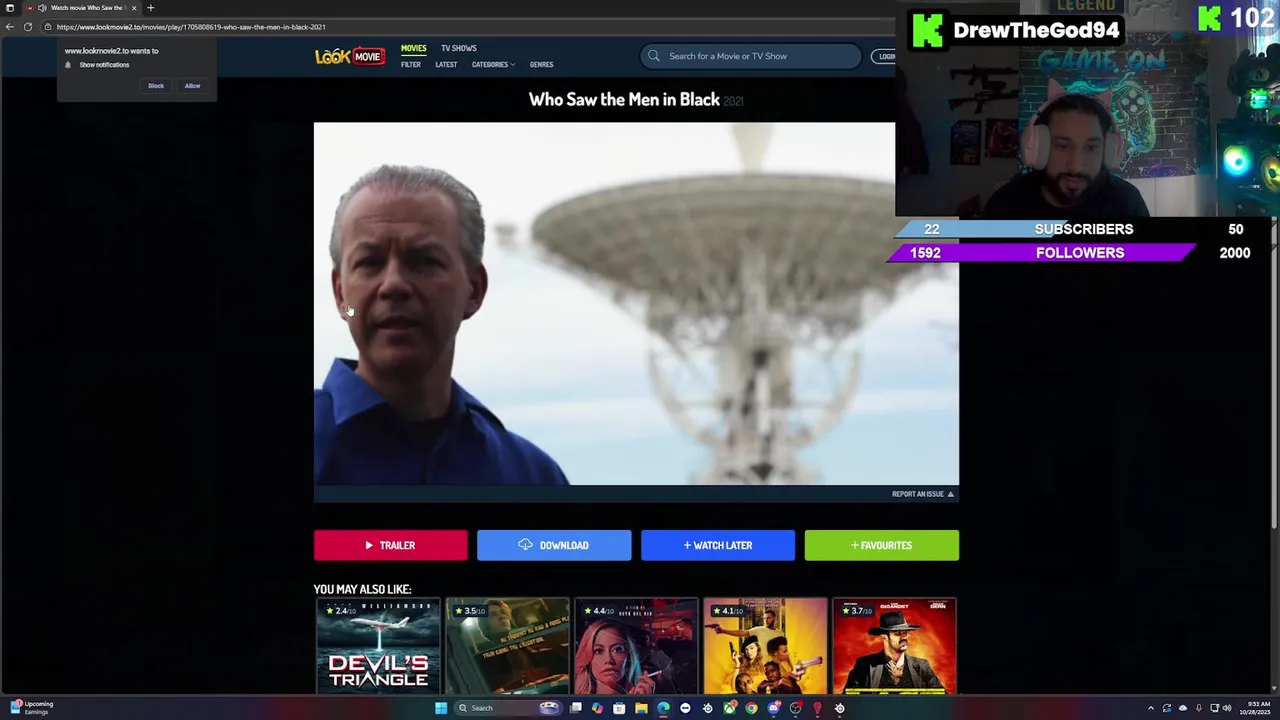The height and width of the screenshot is (720, 1280).
Task: Open the Latest menu item
Action: pos(446,64)
